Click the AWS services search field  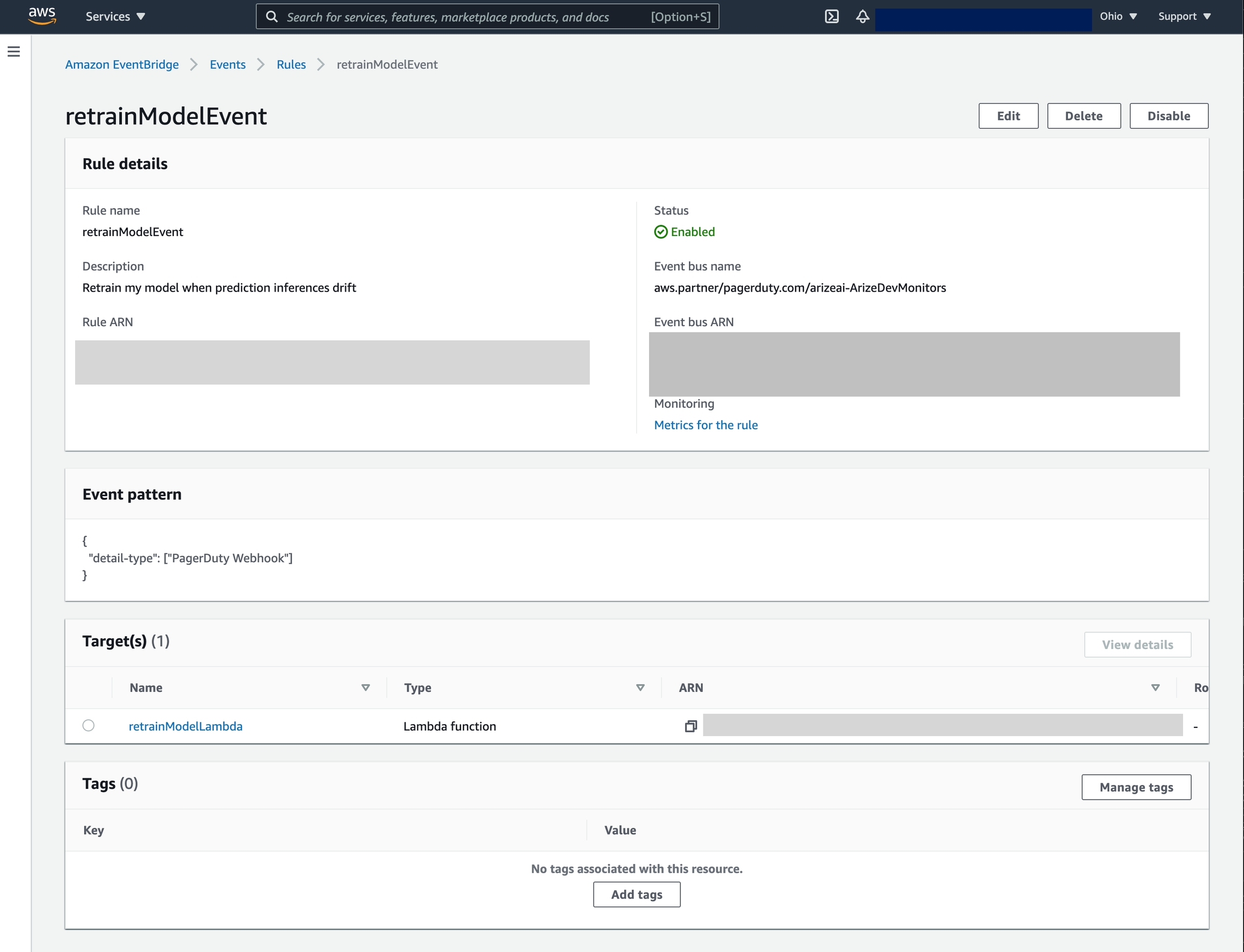pyautogui.click(x=464, y=17)
